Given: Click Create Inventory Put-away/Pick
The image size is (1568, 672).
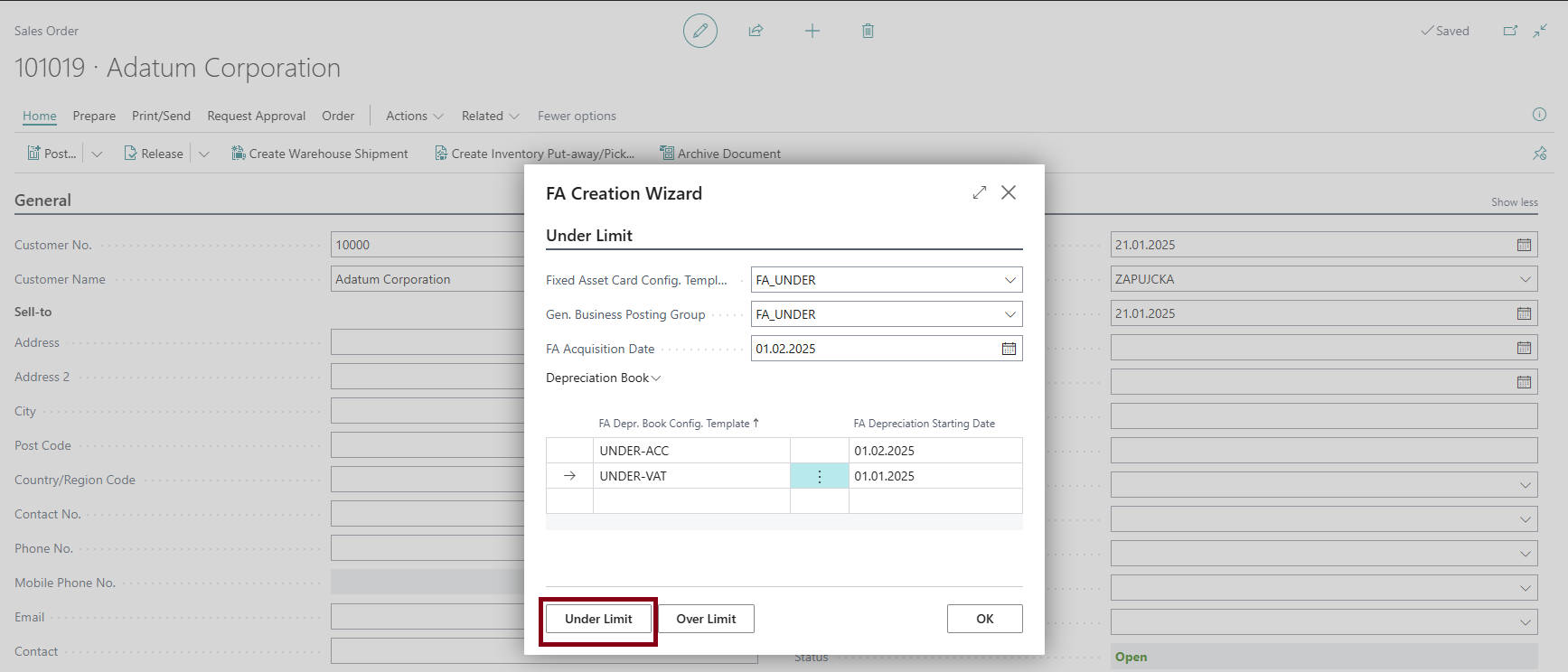Looking at the screenshot, I should [x=534, y=154].
